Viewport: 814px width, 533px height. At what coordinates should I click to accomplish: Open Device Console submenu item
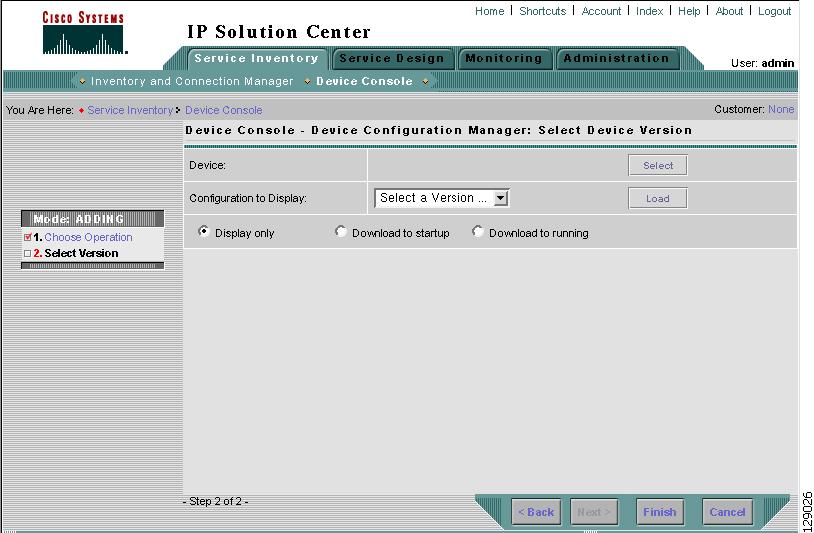364,81
